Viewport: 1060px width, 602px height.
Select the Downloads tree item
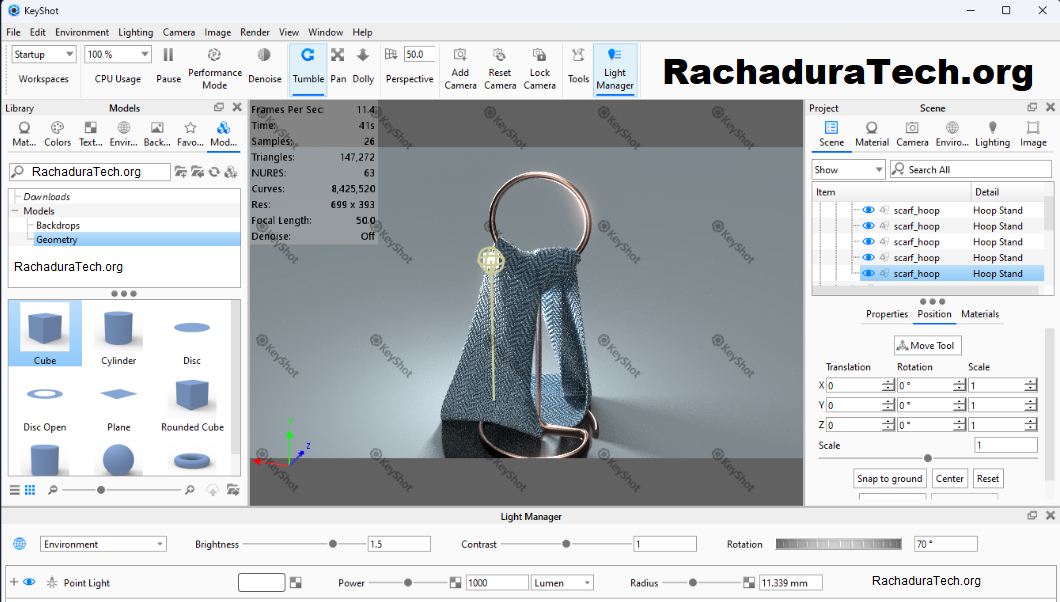click(x=46, y=197)
